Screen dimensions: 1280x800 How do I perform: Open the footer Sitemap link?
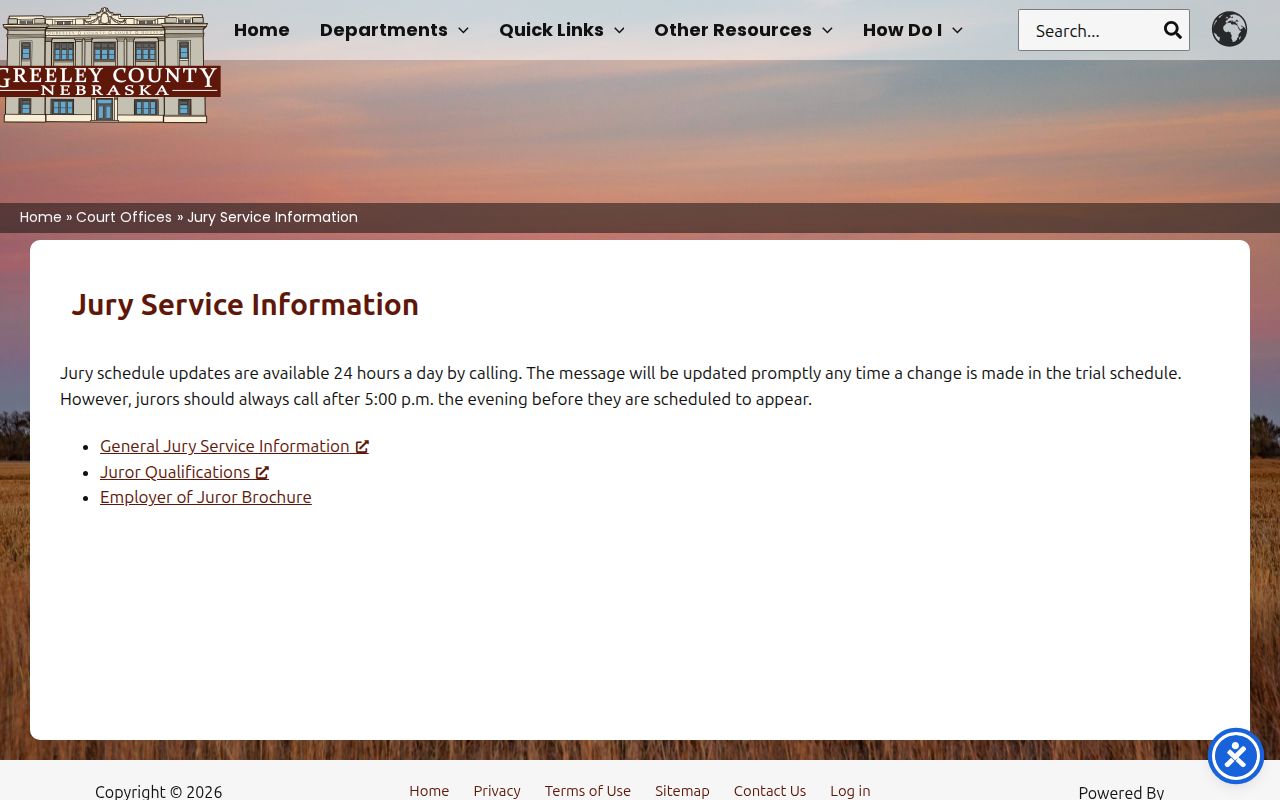pyautogui.click(x=682, y=791)
